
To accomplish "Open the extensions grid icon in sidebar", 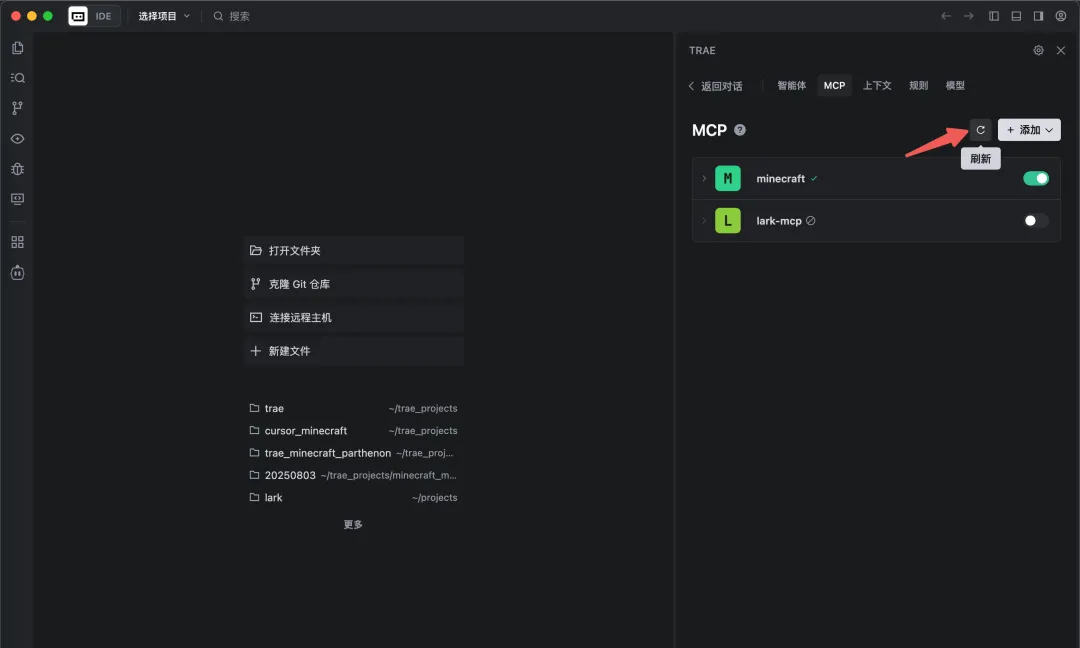I will [18, 242].
